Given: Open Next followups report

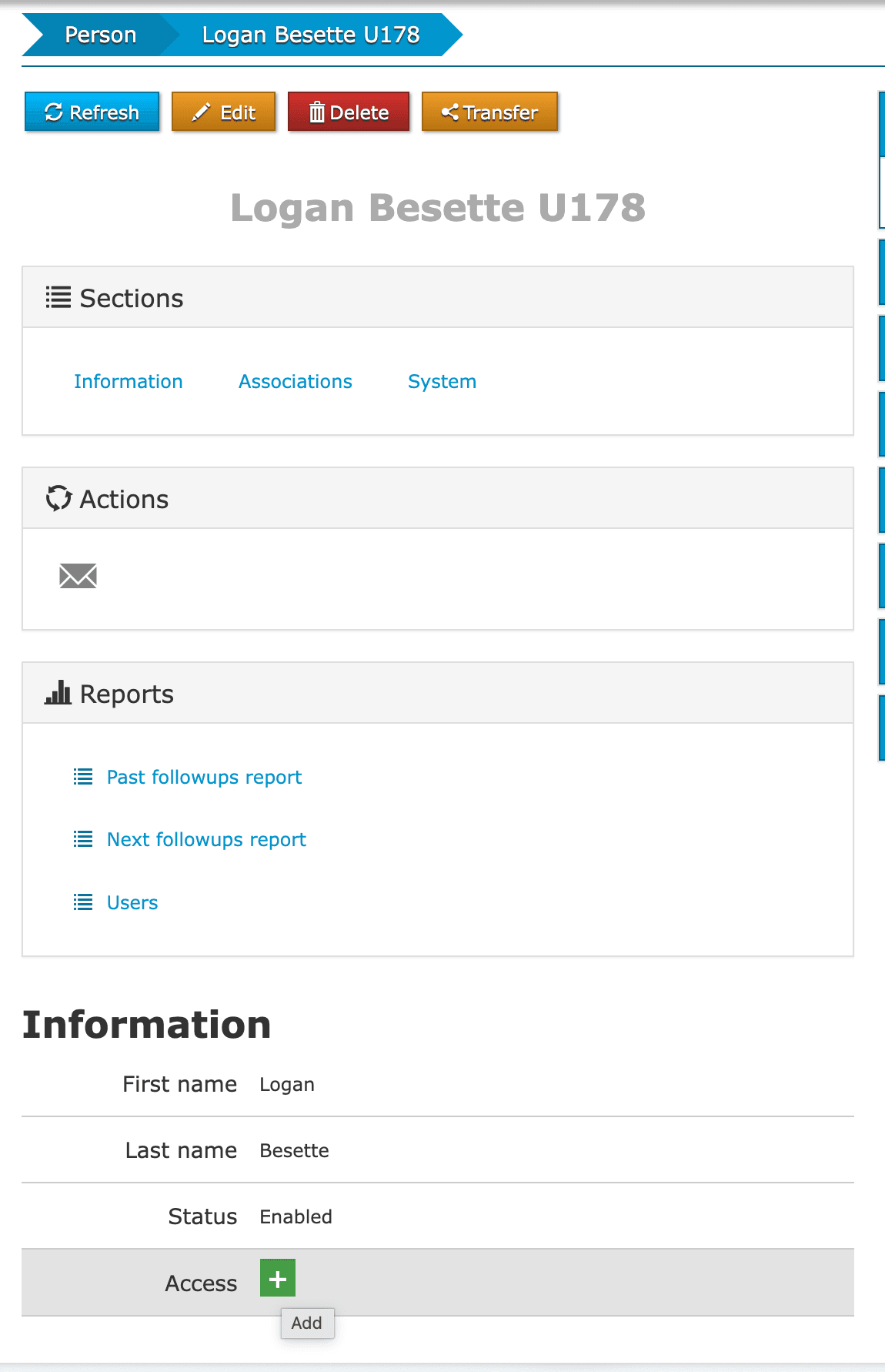Looking at the screenshot, I should pos(206,840).
